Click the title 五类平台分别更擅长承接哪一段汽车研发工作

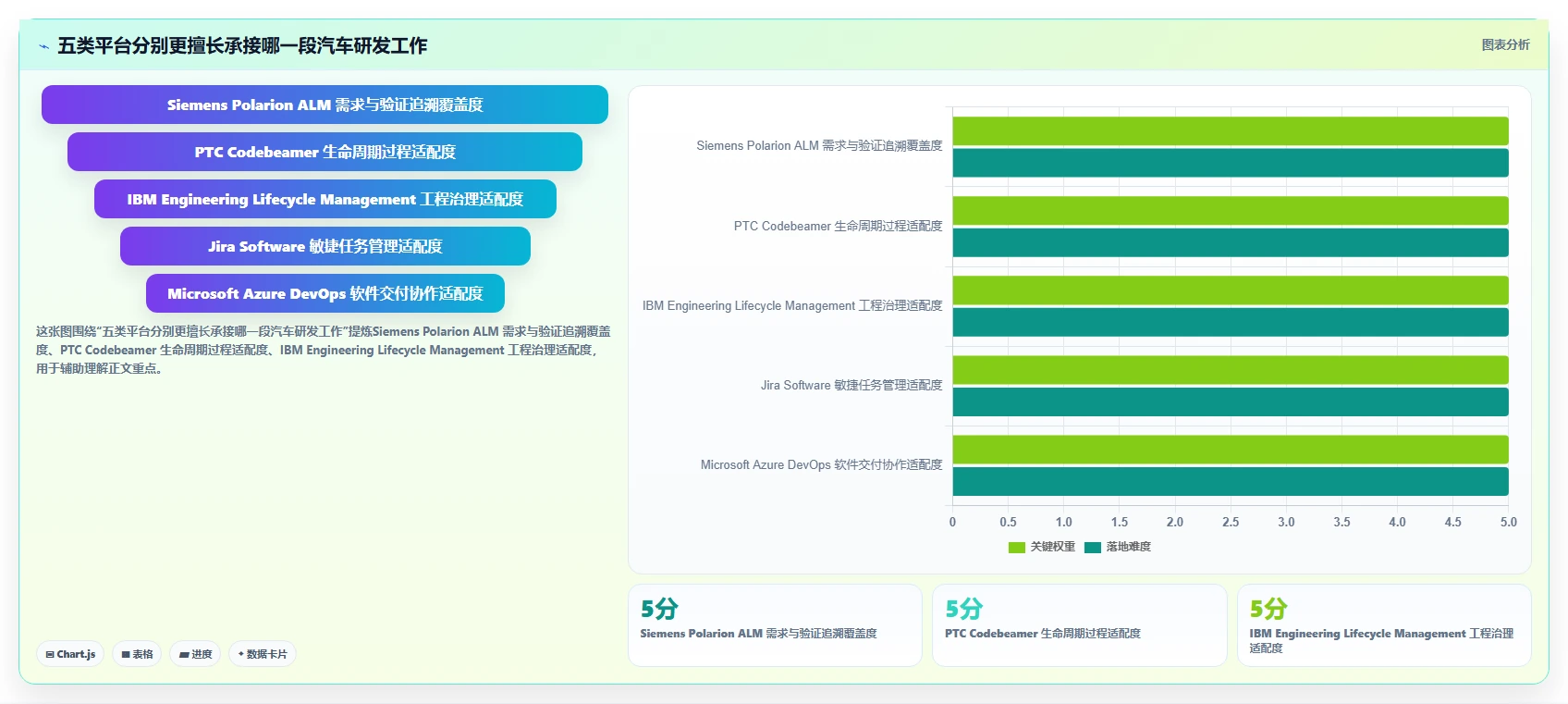(242, 45)
